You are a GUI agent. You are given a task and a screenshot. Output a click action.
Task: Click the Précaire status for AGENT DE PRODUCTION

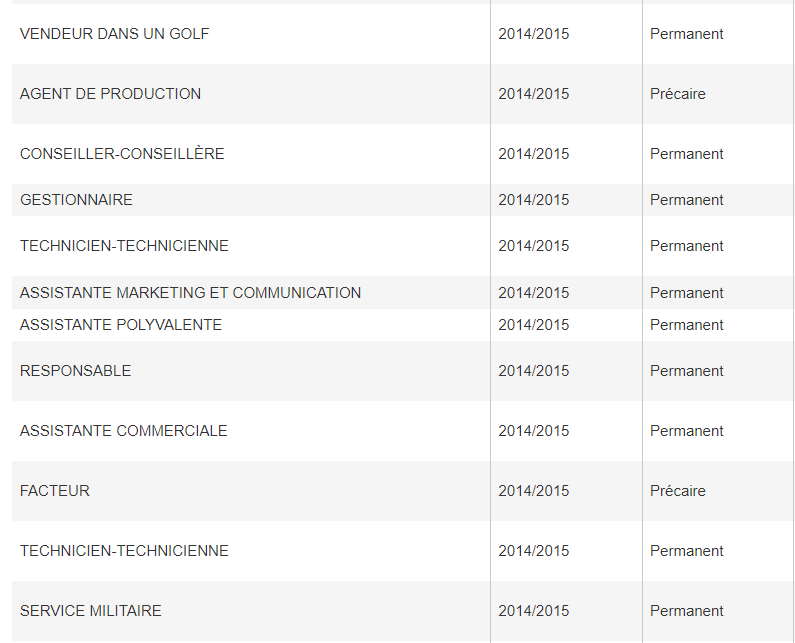pos(677,94)
